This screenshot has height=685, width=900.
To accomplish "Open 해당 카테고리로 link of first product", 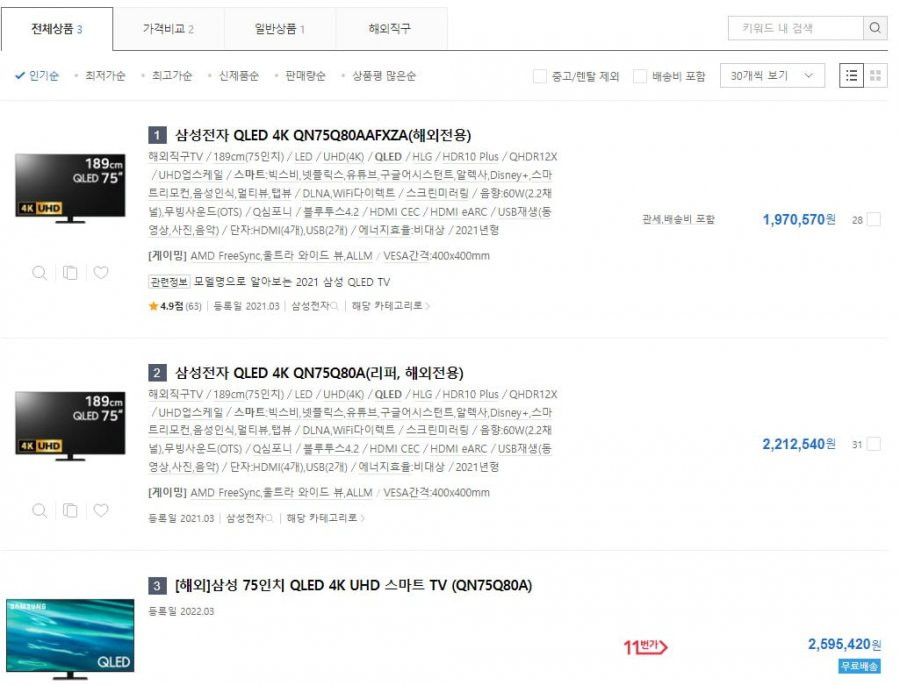I will tap(390, 306).
